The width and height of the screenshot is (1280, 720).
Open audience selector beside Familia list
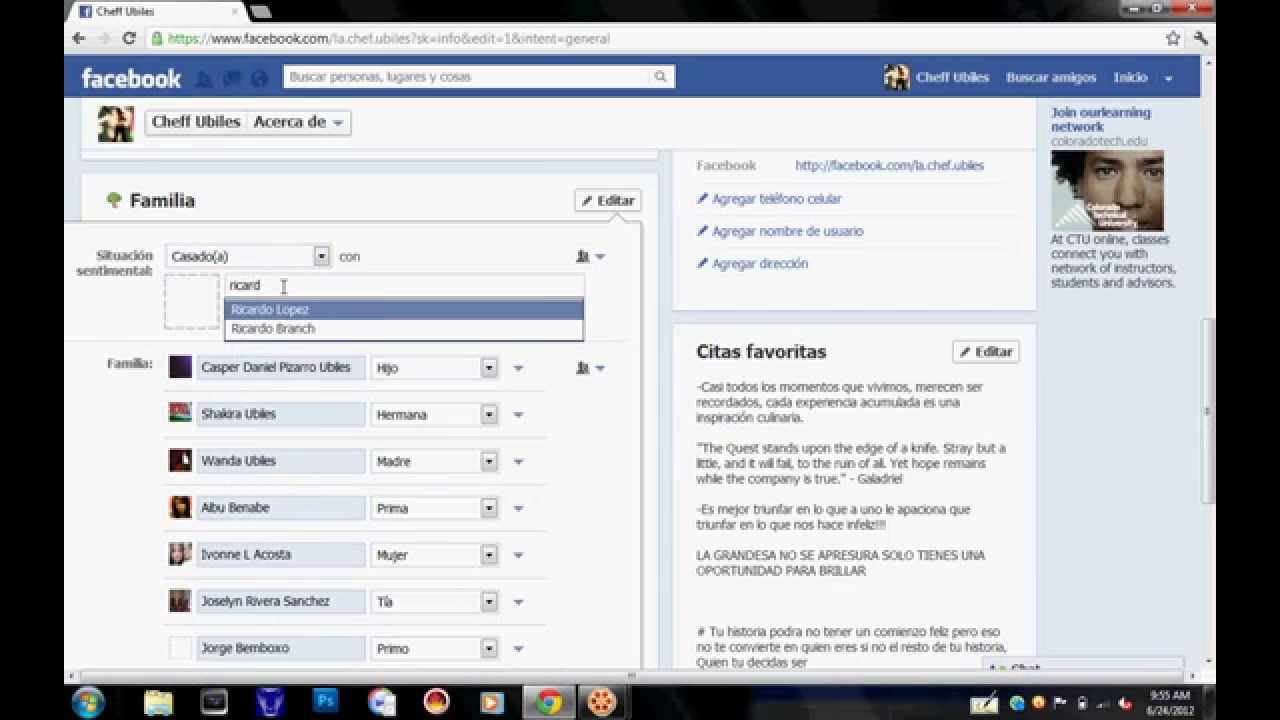pos(590,368)
